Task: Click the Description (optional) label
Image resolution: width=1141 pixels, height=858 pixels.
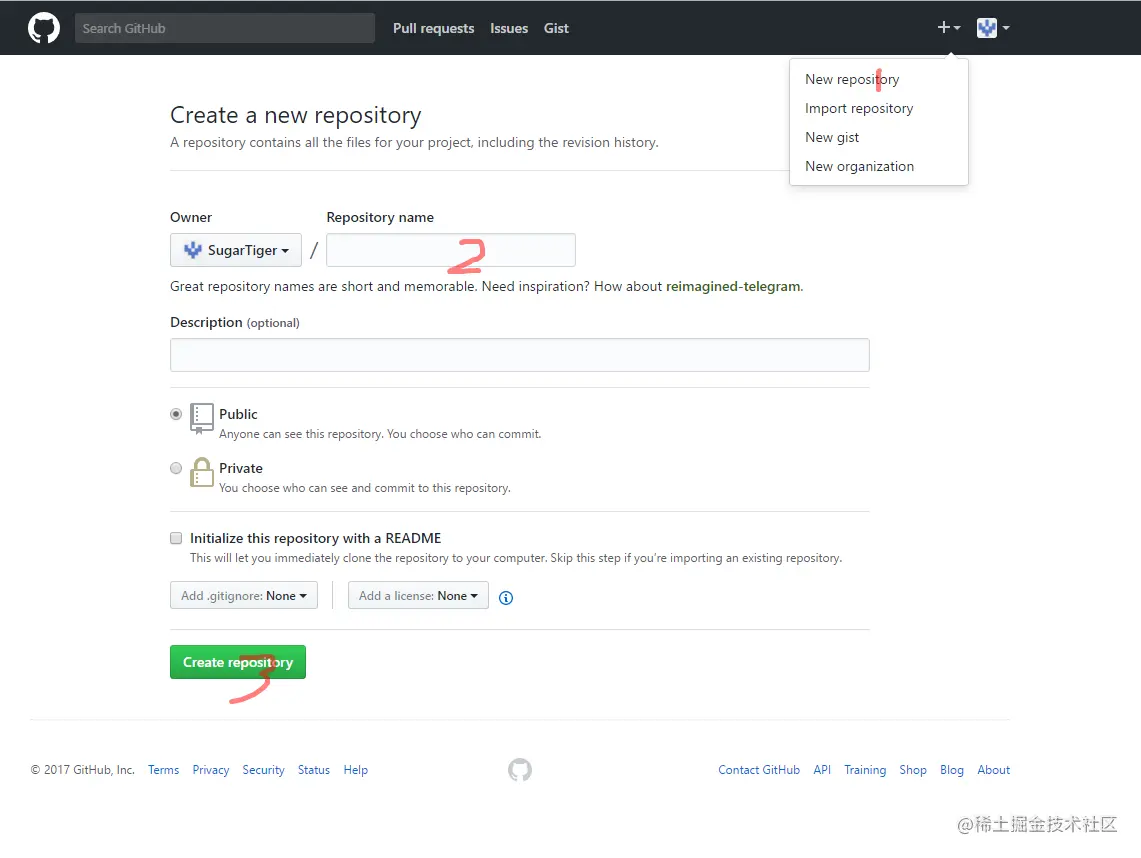Action: click(x=235, y=322)
